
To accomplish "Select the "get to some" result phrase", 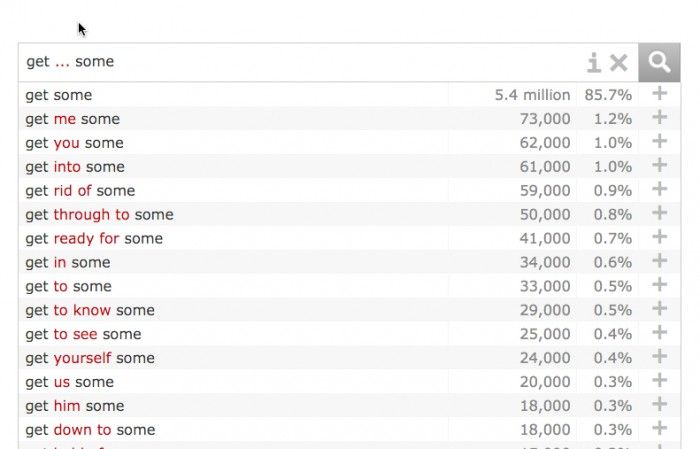I will 68,286.
